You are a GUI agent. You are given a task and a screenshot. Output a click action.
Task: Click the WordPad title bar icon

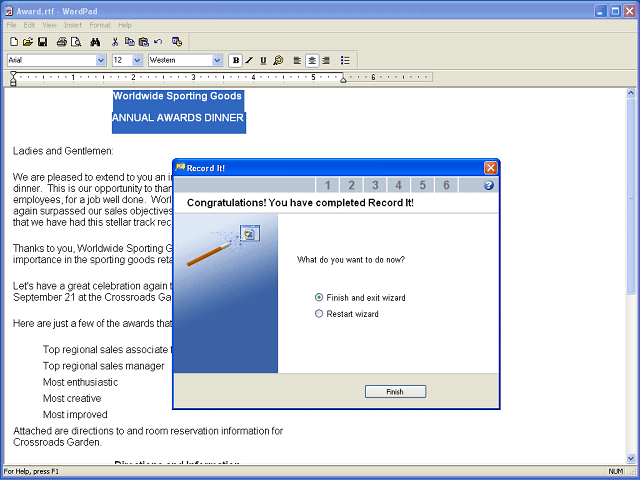point(9,11)
